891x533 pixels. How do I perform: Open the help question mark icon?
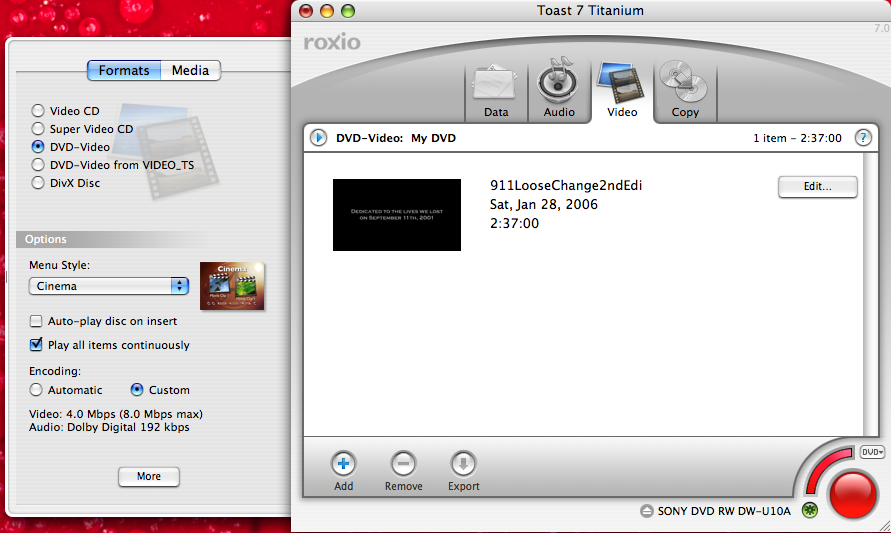click(x=863, y=138)
